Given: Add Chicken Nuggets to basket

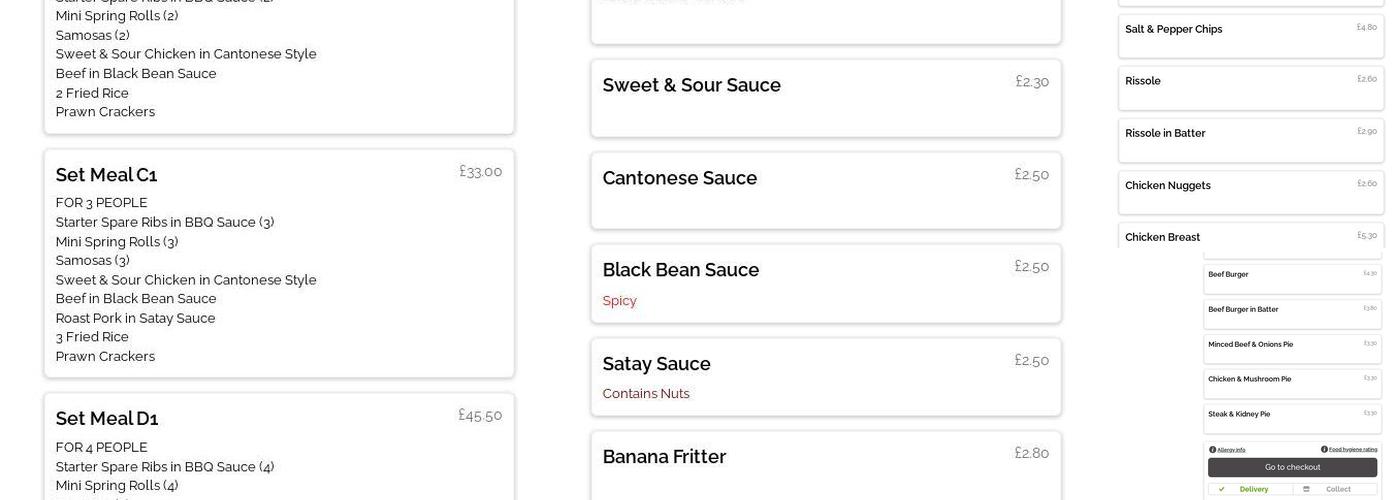Looking at the screenshot, I should [1250, 192].
